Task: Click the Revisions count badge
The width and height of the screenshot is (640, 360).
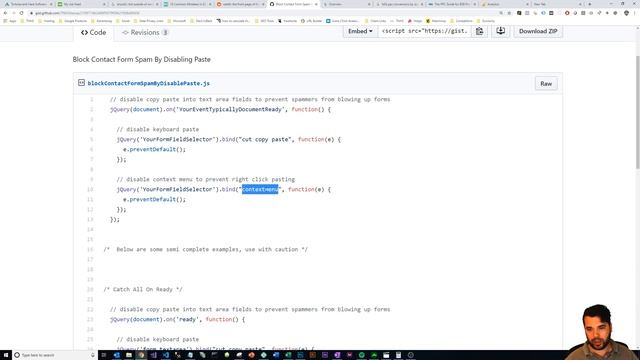Action: coord(165,33)
